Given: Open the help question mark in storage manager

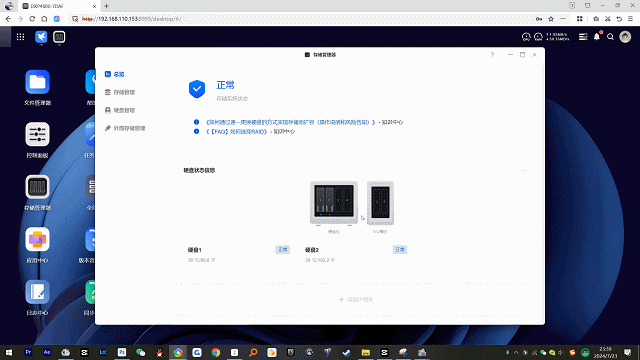Looking at the screenshot, I should coord(492,55).
